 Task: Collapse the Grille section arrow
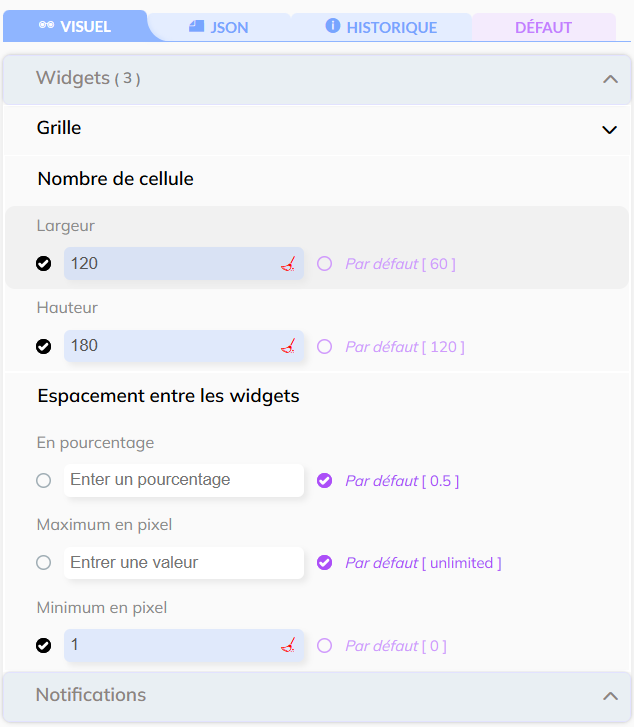(609, 129)
